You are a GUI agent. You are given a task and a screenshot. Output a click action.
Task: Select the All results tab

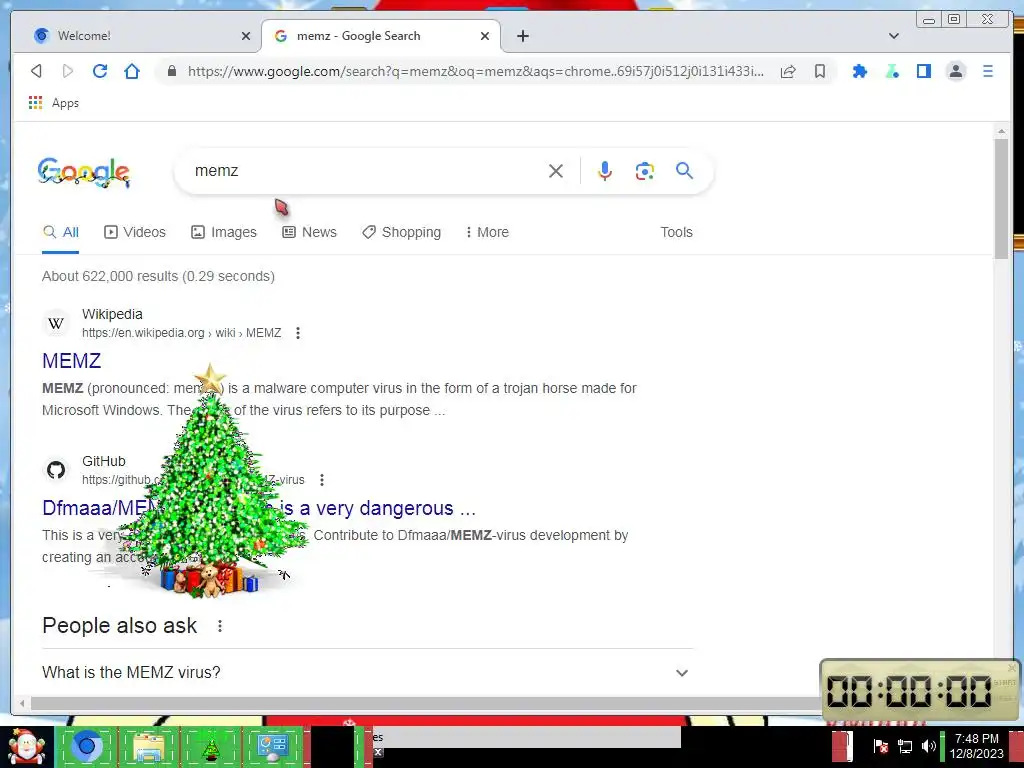coord(61,232)
